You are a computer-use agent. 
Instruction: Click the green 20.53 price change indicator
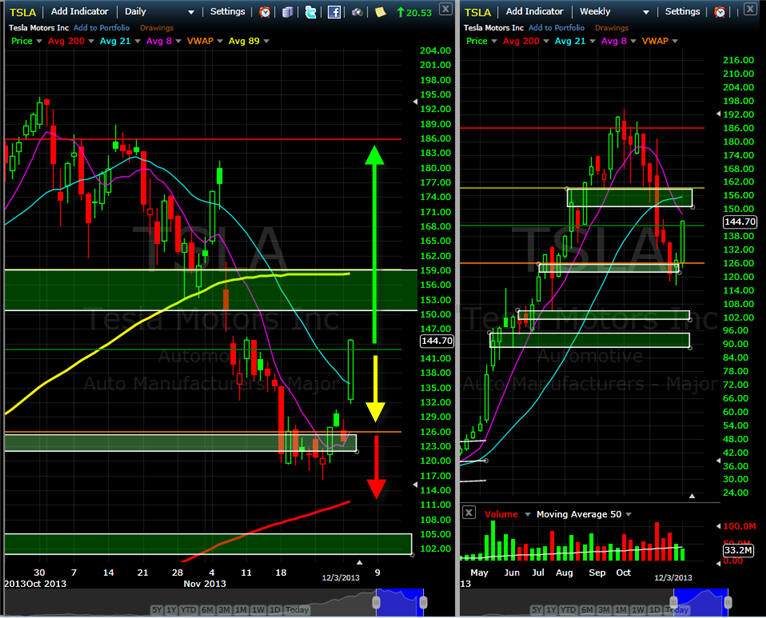pyautogui.click(x=414, y=12)
